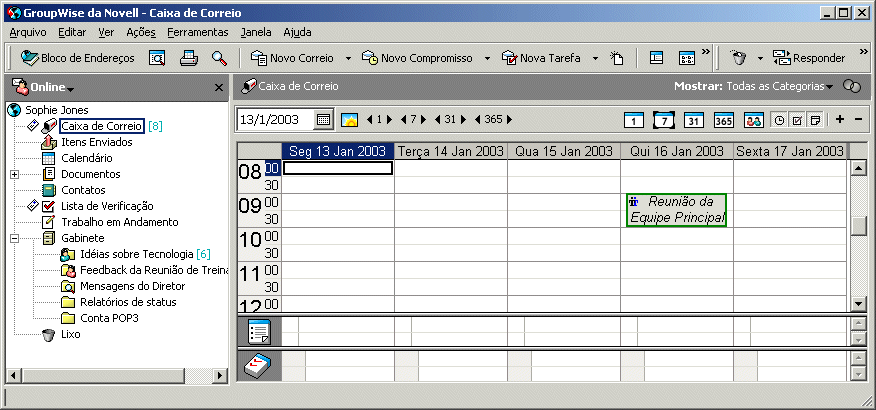The height and width of the screenshot is (410, 876).
Task: Open the Ajuda menu
Action: pyautogui.click(x=297, y=32)
